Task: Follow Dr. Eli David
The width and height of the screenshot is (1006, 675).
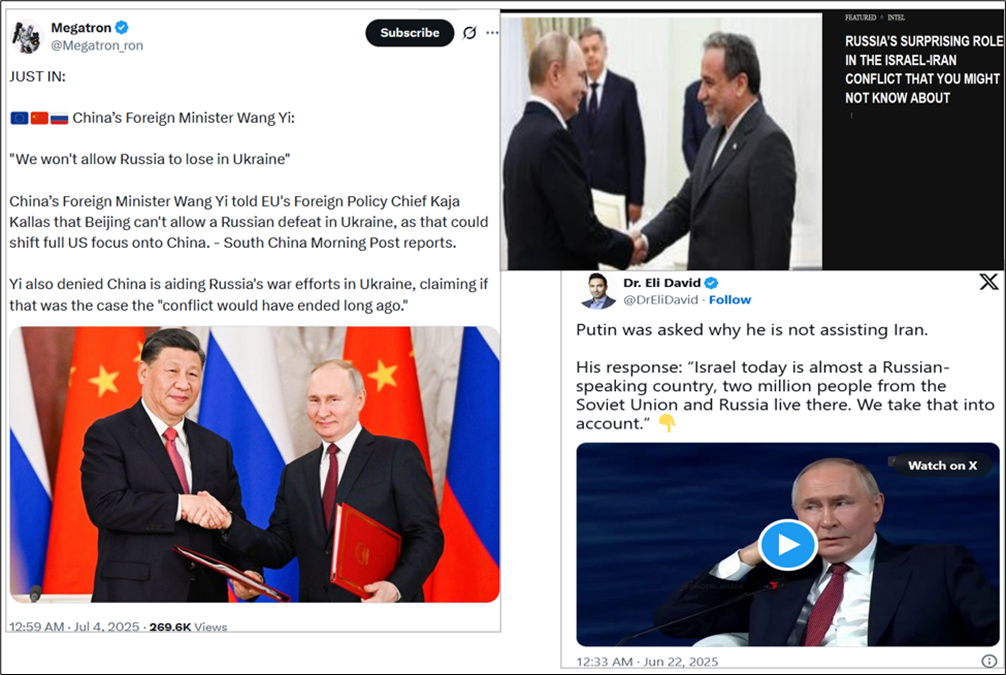Action: tap(729, 300)
